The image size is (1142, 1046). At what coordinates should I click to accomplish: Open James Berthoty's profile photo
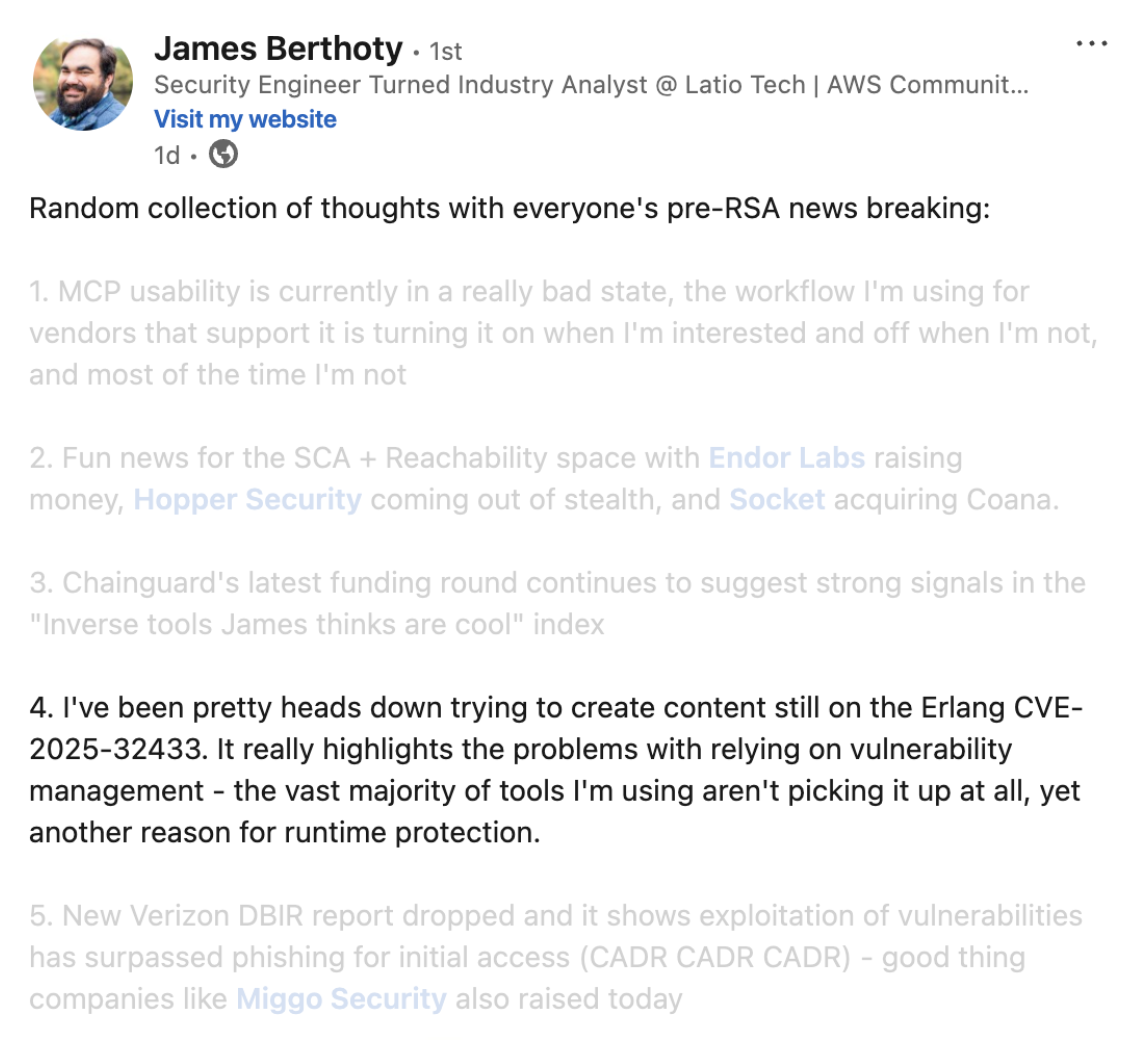tap(83, 84)
